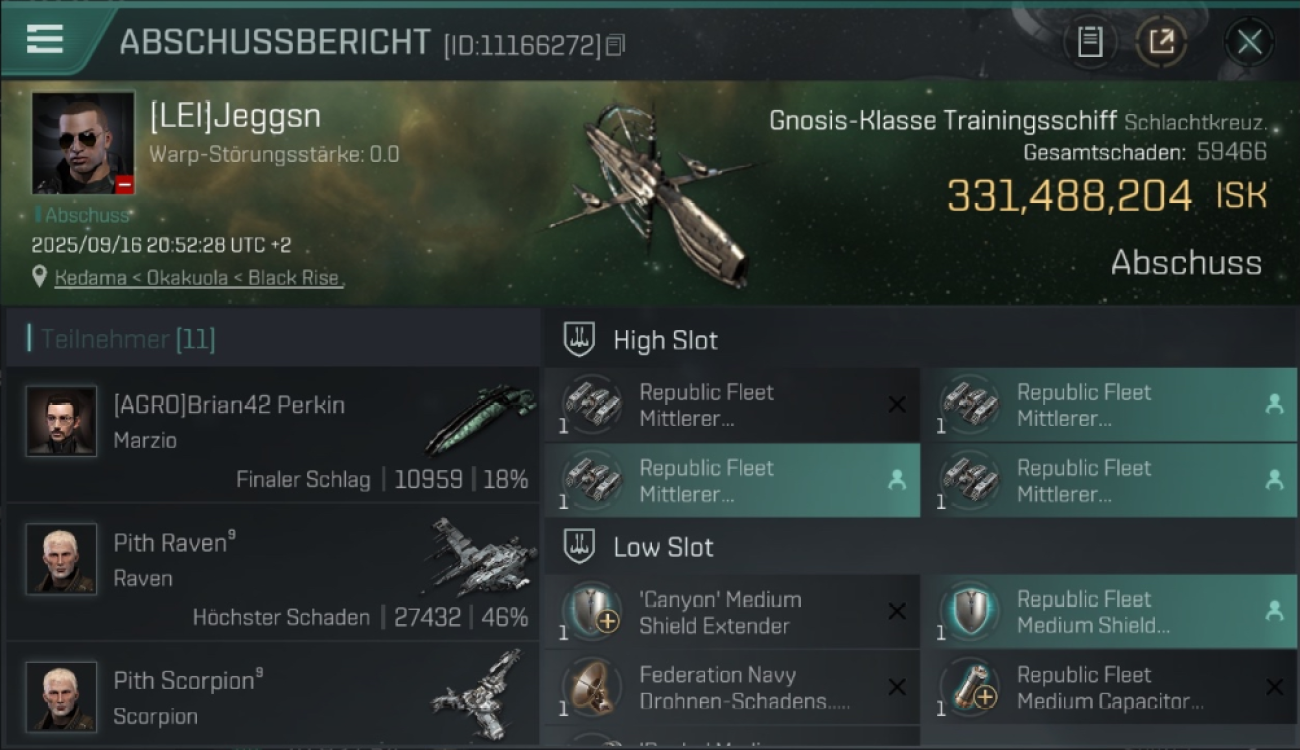The height and width of the screenshot is (750, 1300).
Task: Collapse the High Slot section header
Action: point(665,340)
